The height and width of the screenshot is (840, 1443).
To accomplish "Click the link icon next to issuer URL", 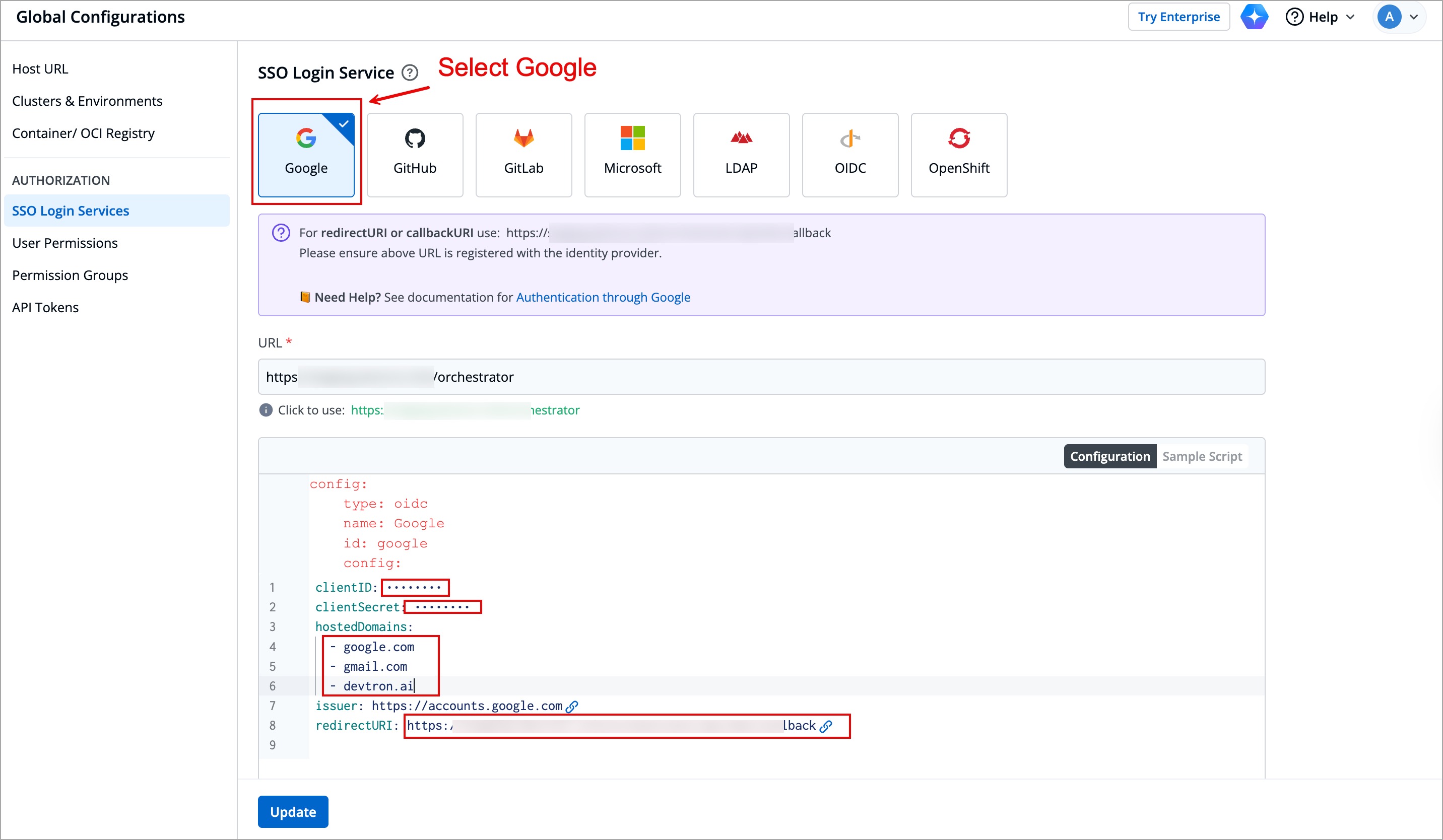I will (572, 706).
